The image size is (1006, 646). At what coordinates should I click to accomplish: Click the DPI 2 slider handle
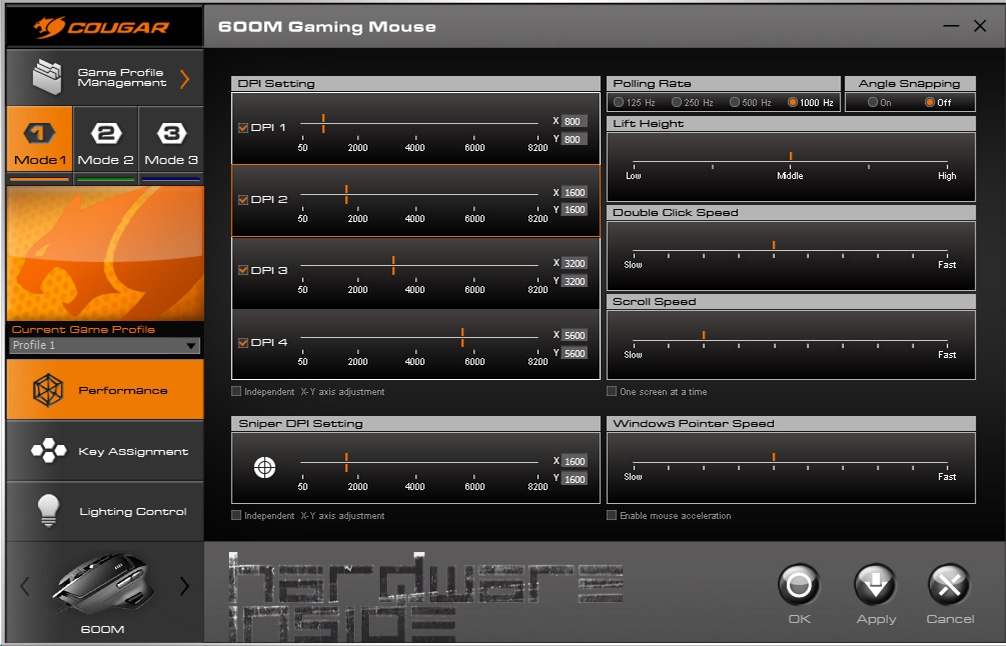(346, 194)
